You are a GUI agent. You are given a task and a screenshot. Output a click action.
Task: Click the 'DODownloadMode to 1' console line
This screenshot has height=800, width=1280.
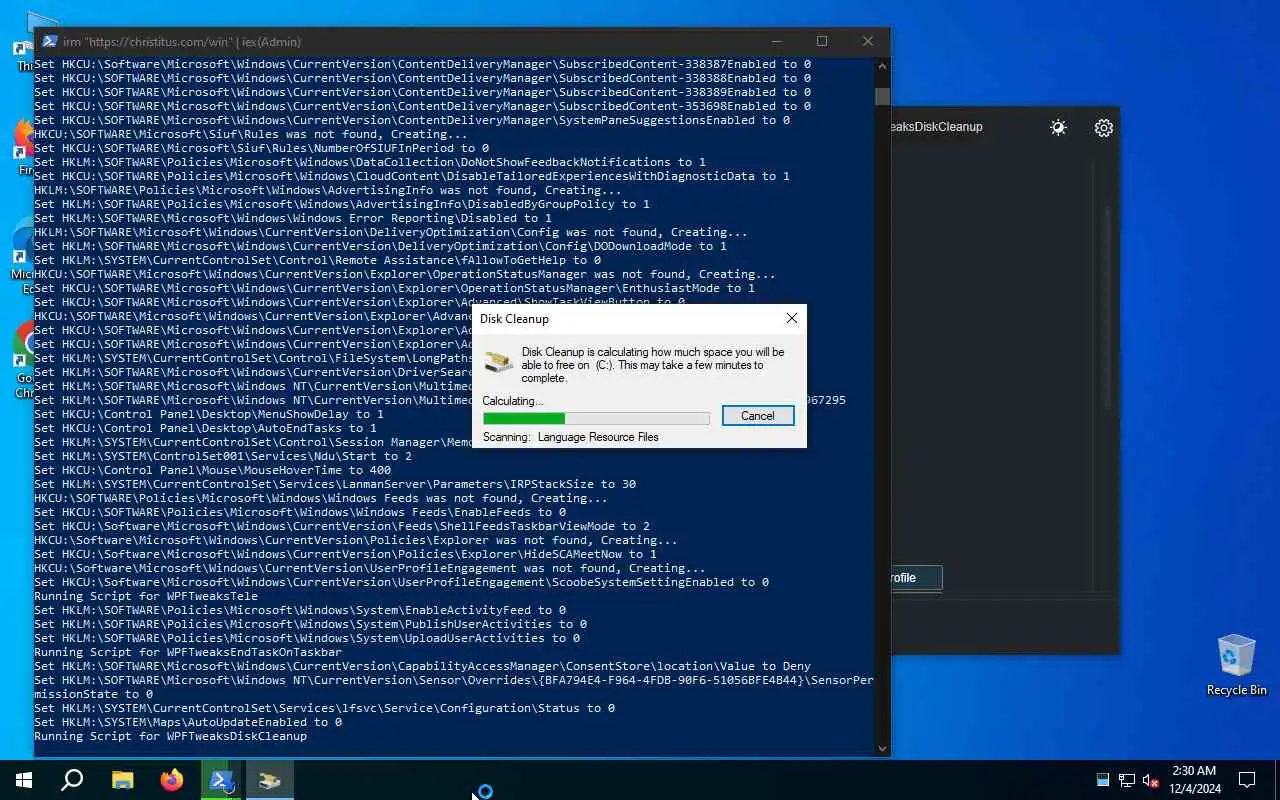point(380,246)
